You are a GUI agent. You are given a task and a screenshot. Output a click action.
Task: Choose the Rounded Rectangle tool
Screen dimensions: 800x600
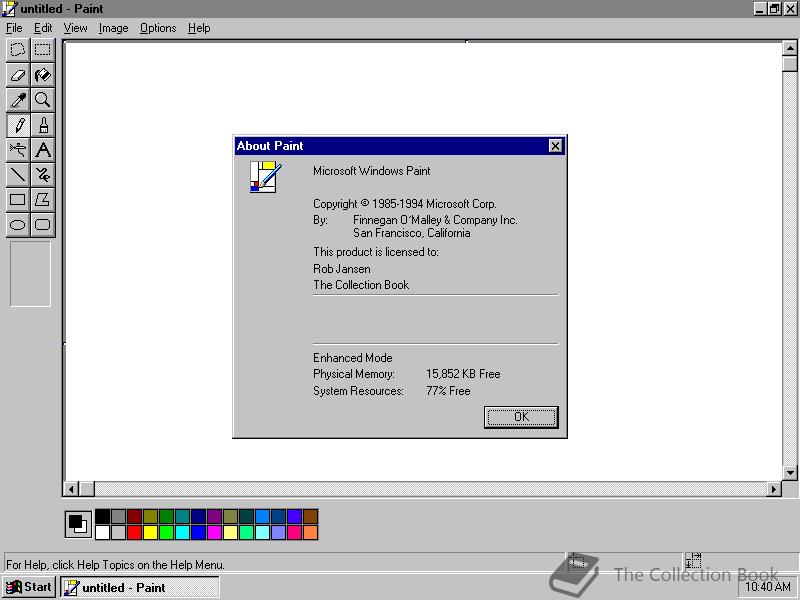[43, 224]
